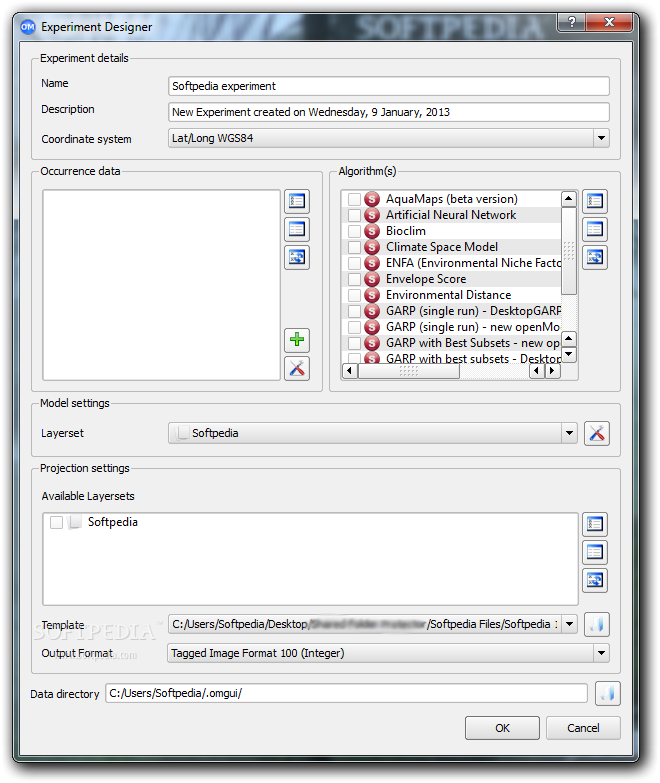Browse for Data directory icon

coord(608,694)
